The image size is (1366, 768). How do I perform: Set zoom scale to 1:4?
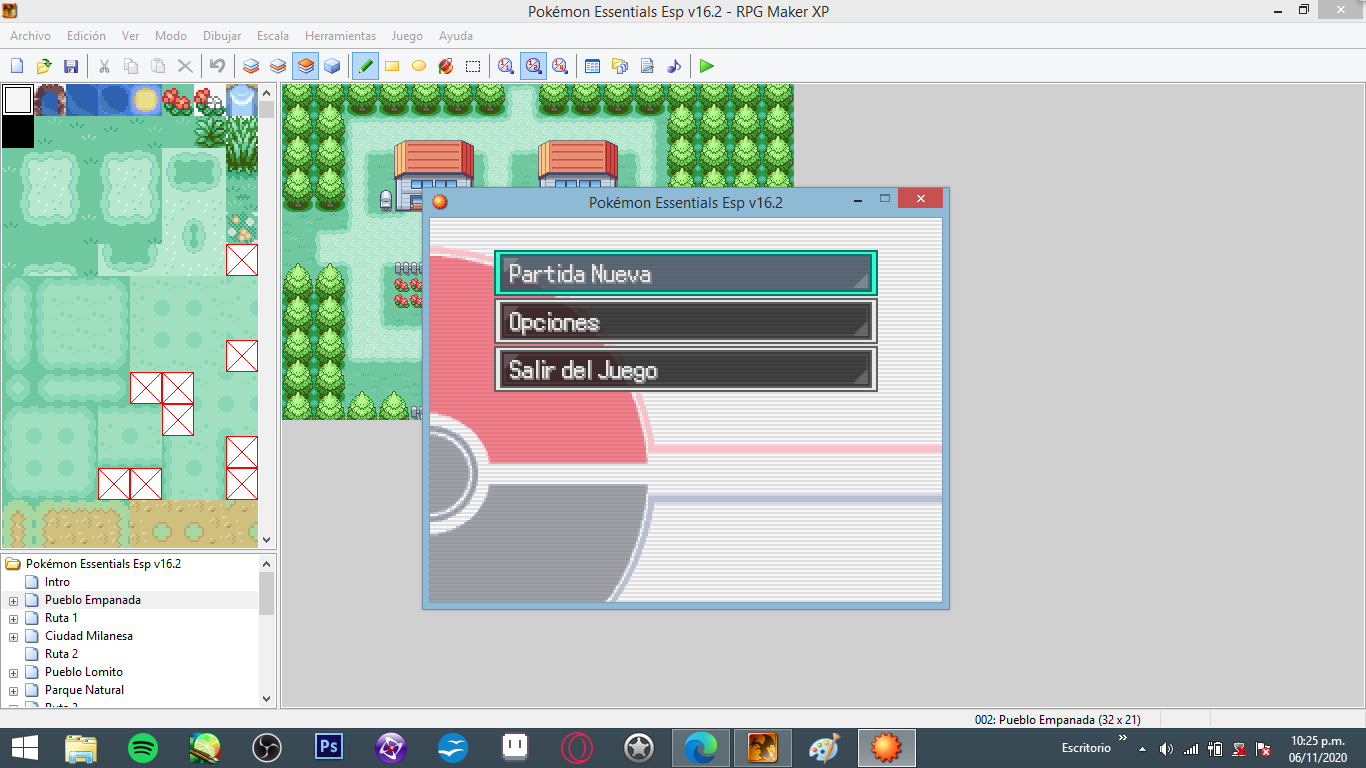click(560, 66)
